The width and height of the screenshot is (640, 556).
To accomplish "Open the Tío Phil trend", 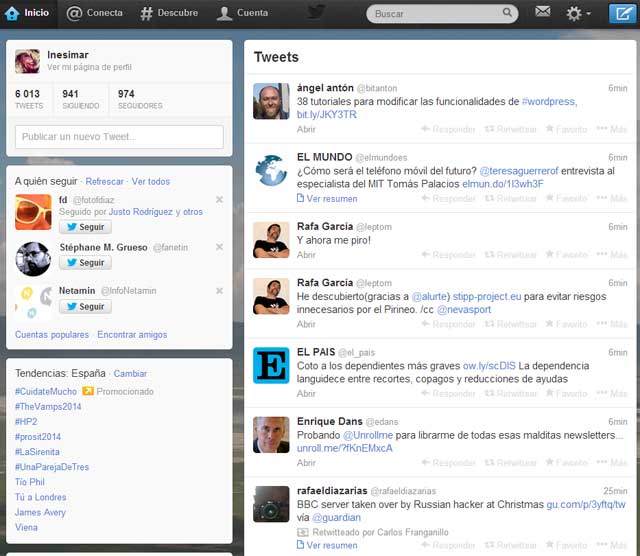I will tap(29, 482).
